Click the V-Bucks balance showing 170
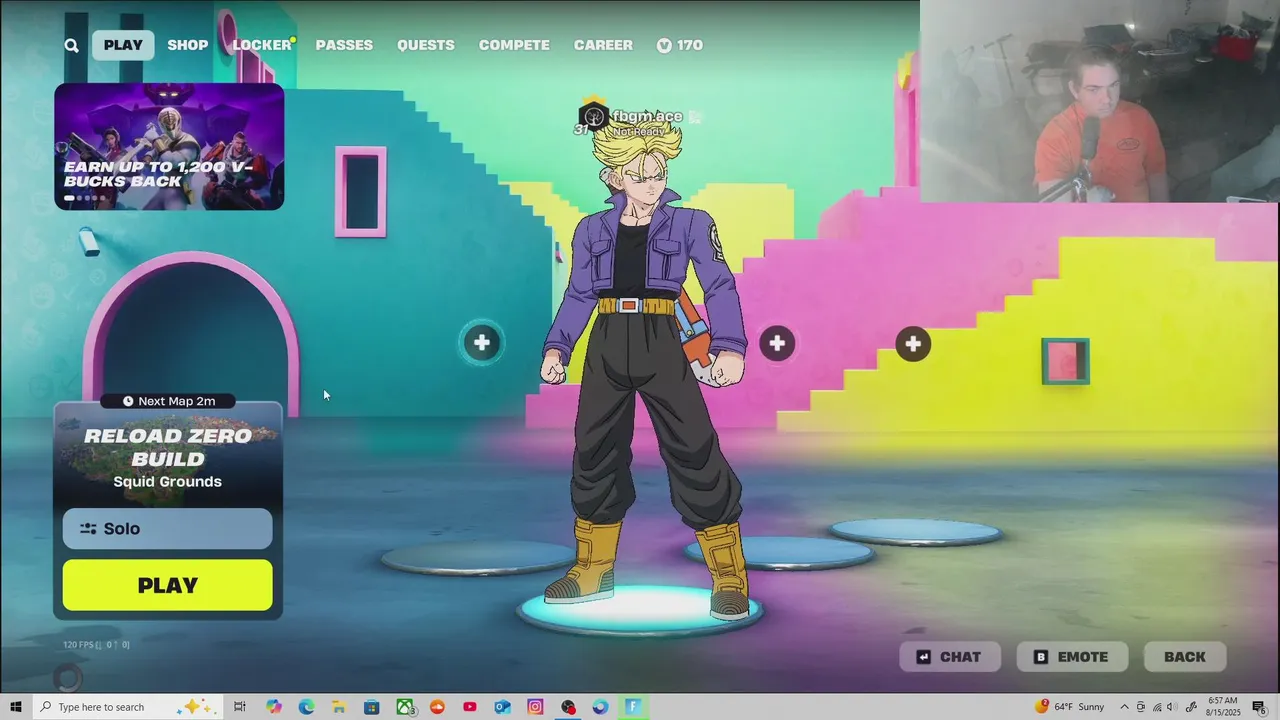This screenshot has width=1280, height=720. click(680, 45)
